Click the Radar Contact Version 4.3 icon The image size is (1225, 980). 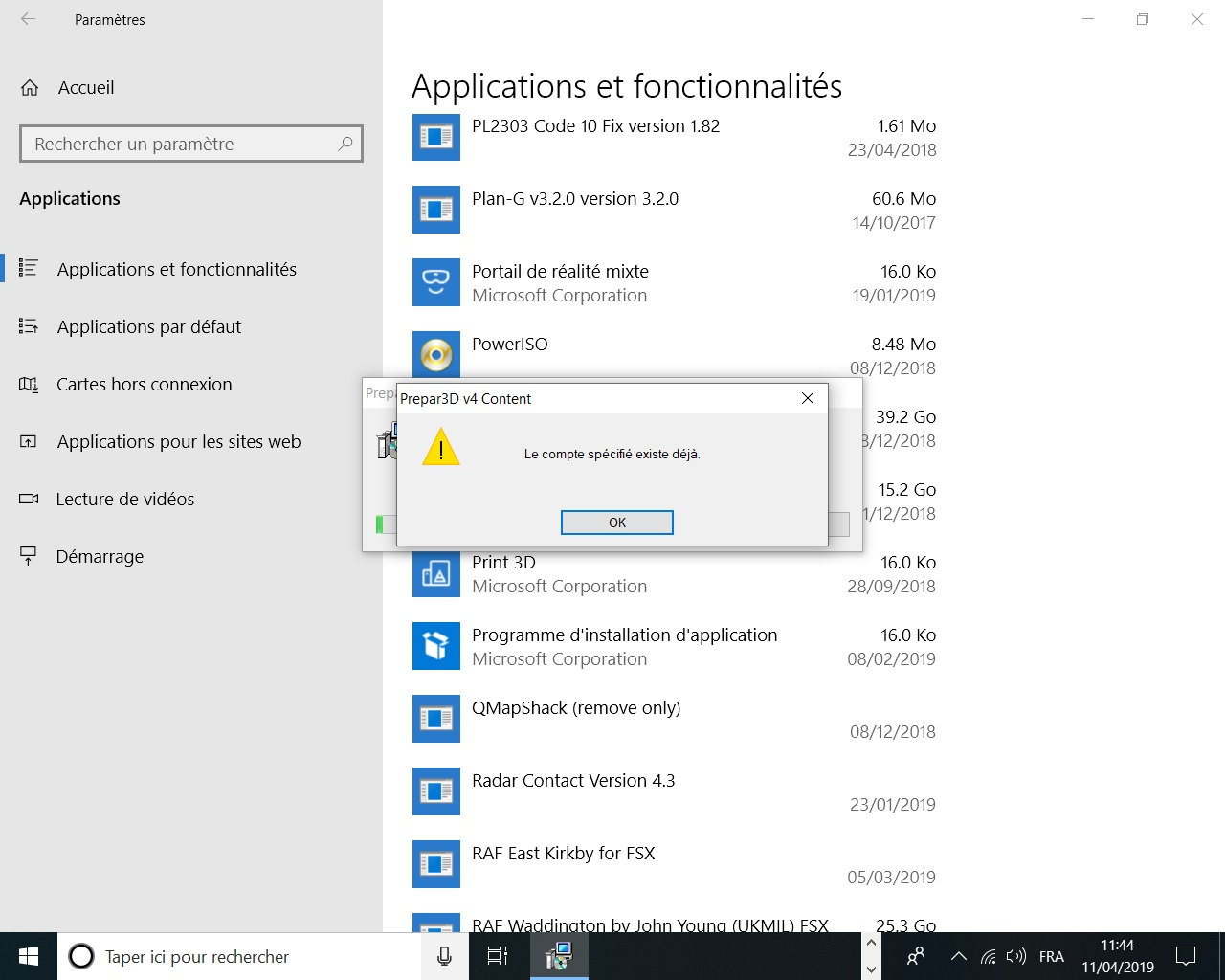[x=436, y=791]
